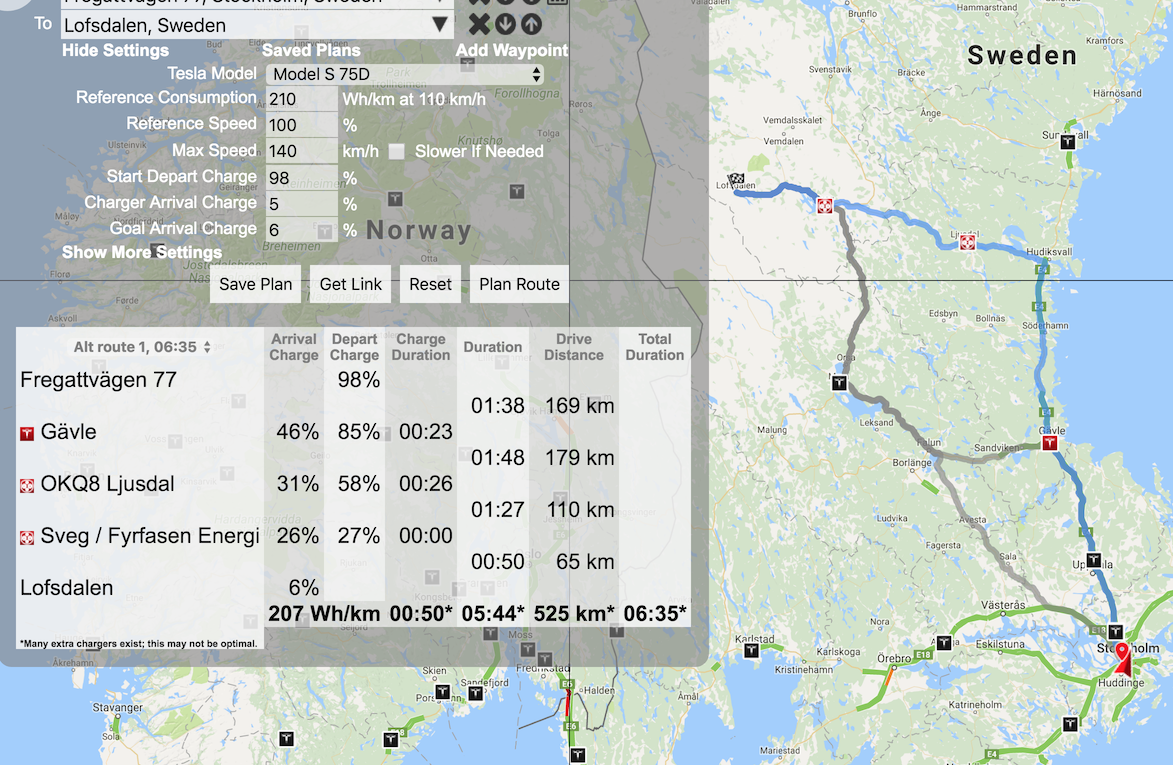Focus the To destination field
The height and width of the screenshot is (765, 1173).
click(x=257, y=25)
